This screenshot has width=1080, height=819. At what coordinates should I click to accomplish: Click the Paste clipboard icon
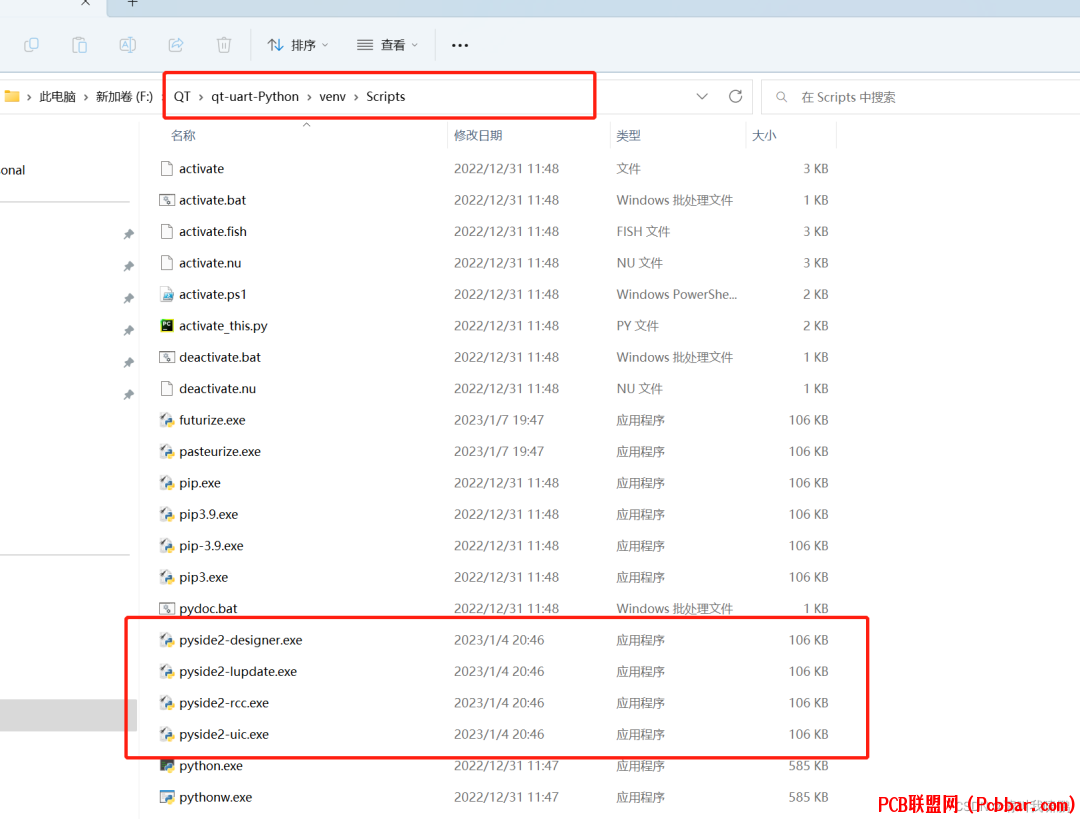coord(79,45)
